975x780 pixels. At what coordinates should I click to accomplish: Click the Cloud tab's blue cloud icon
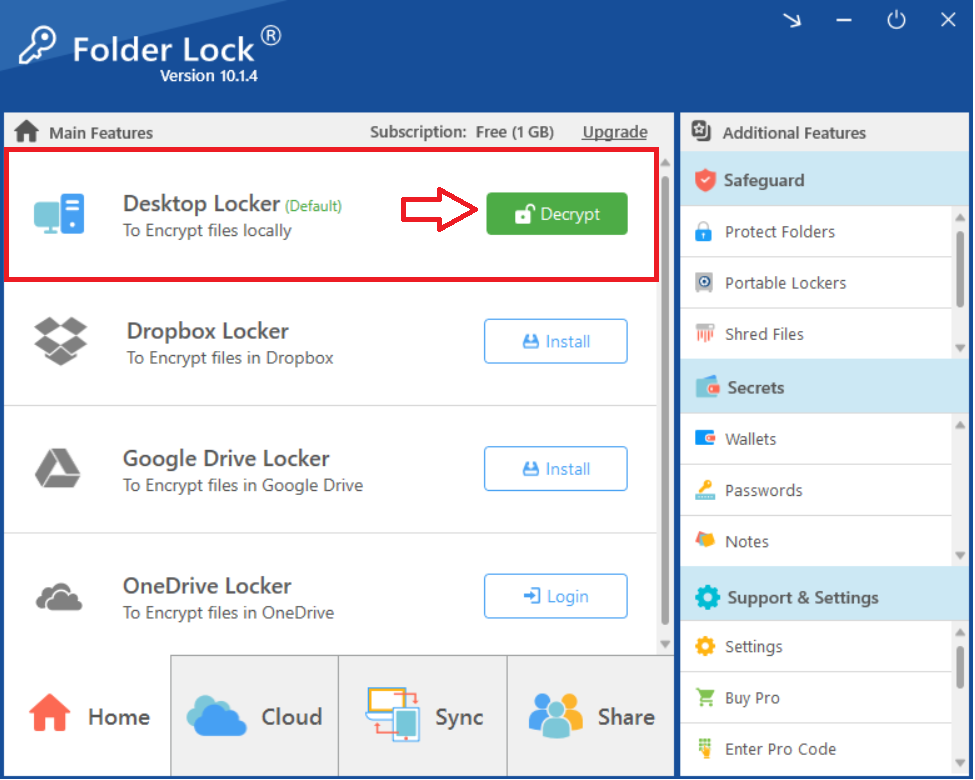click(216, 716)
